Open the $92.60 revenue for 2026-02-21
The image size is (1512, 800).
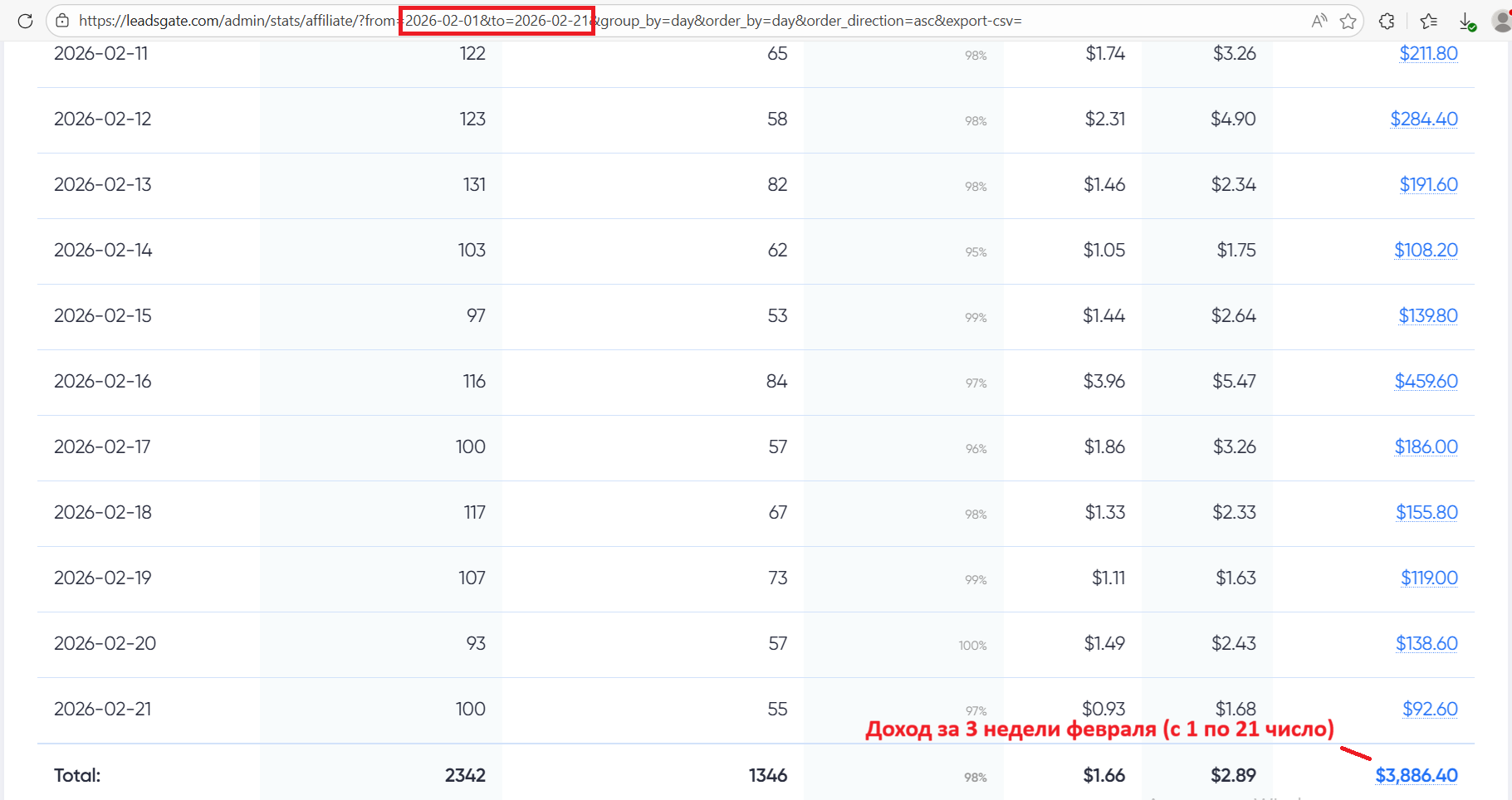coord(1430,709)
